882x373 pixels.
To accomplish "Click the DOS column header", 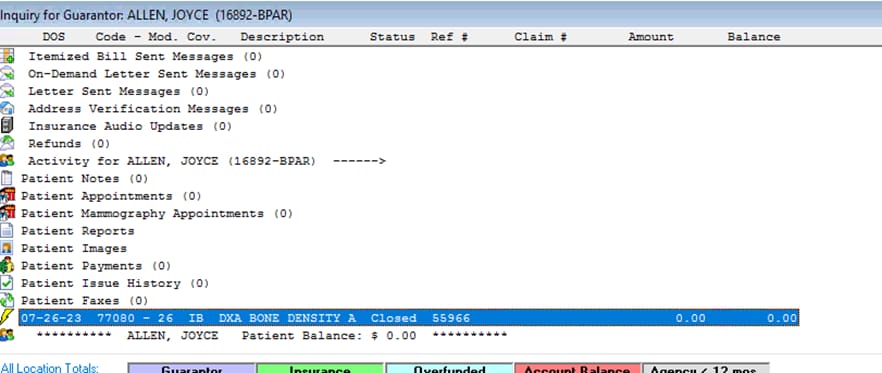I will pyautogui.click(x=53, y=37).
